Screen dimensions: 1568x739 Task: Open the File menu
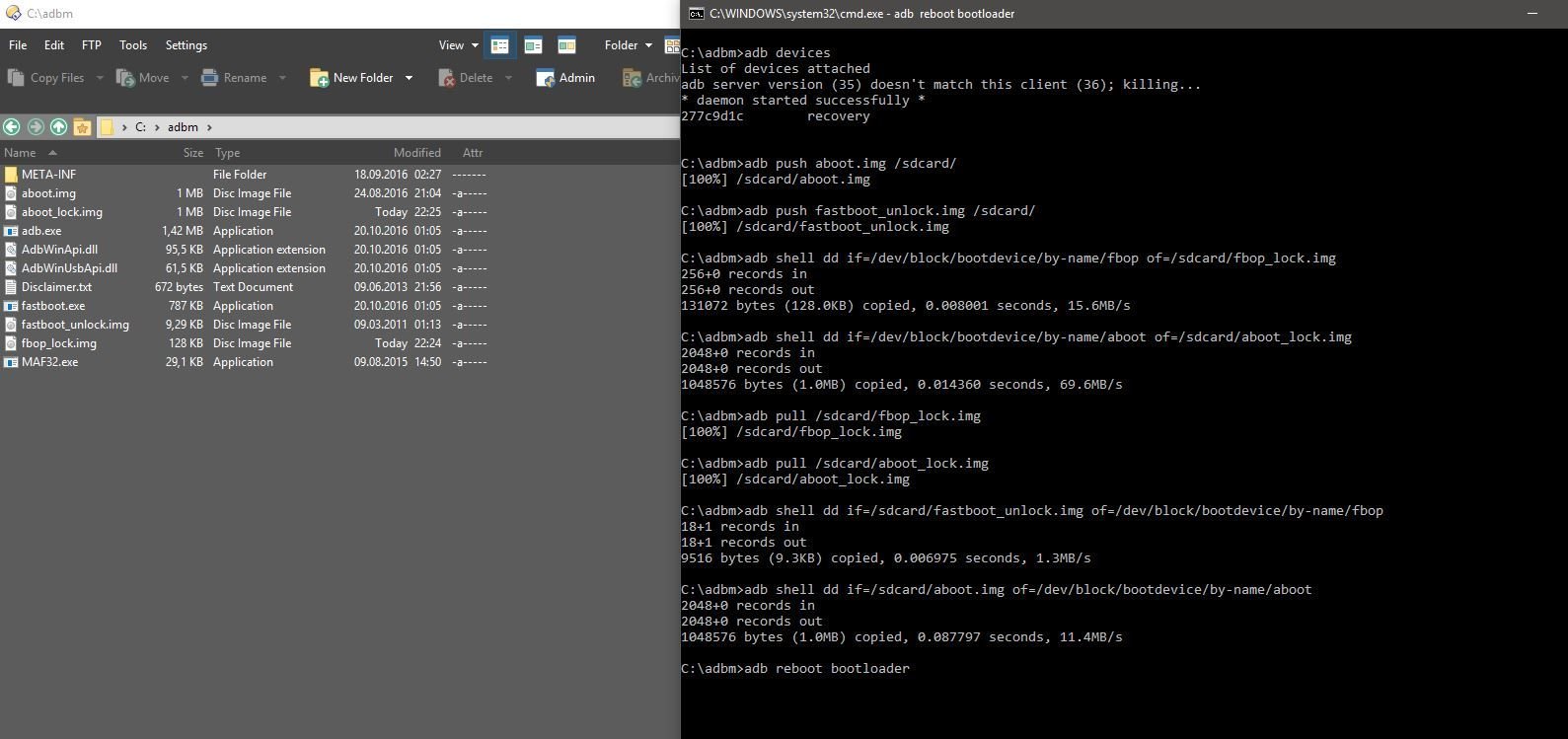(18, 45)
